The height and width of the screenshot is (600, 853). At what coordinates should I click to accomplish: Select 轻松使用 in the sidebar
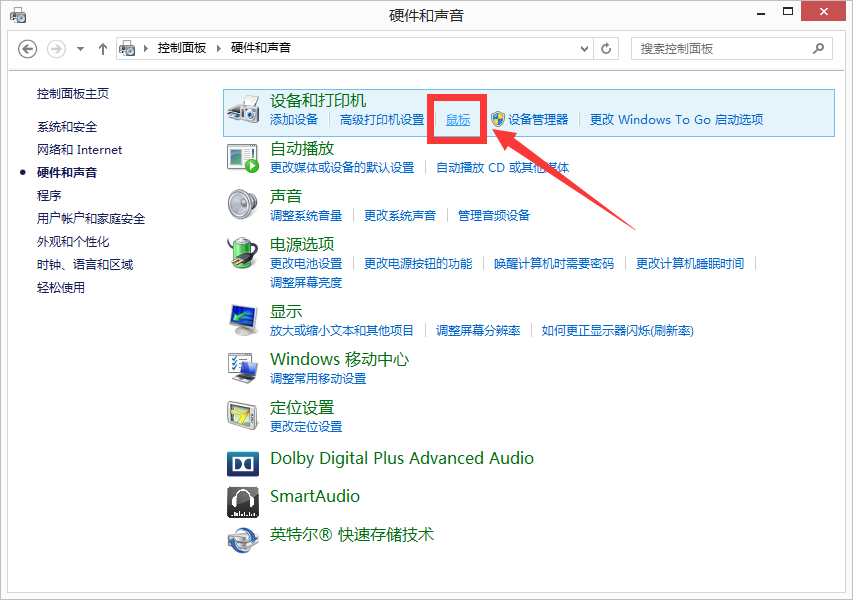pyautogui.click(x=61, y=287)
